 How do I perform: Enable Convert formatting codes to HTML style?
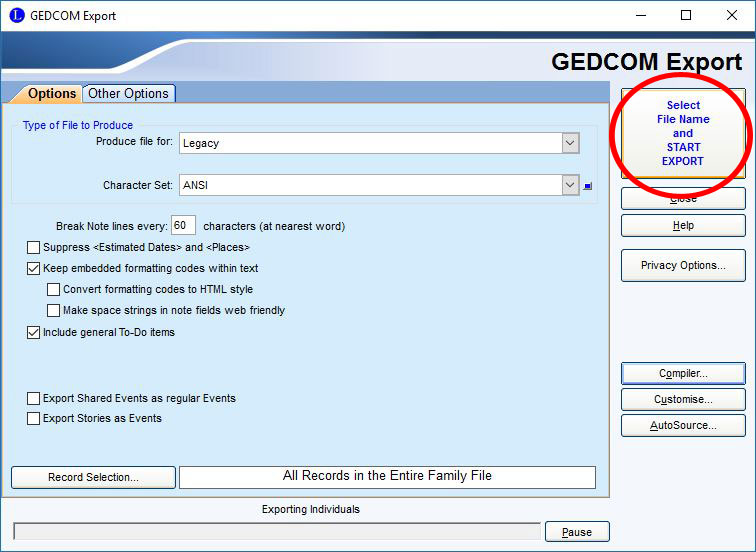54,289
